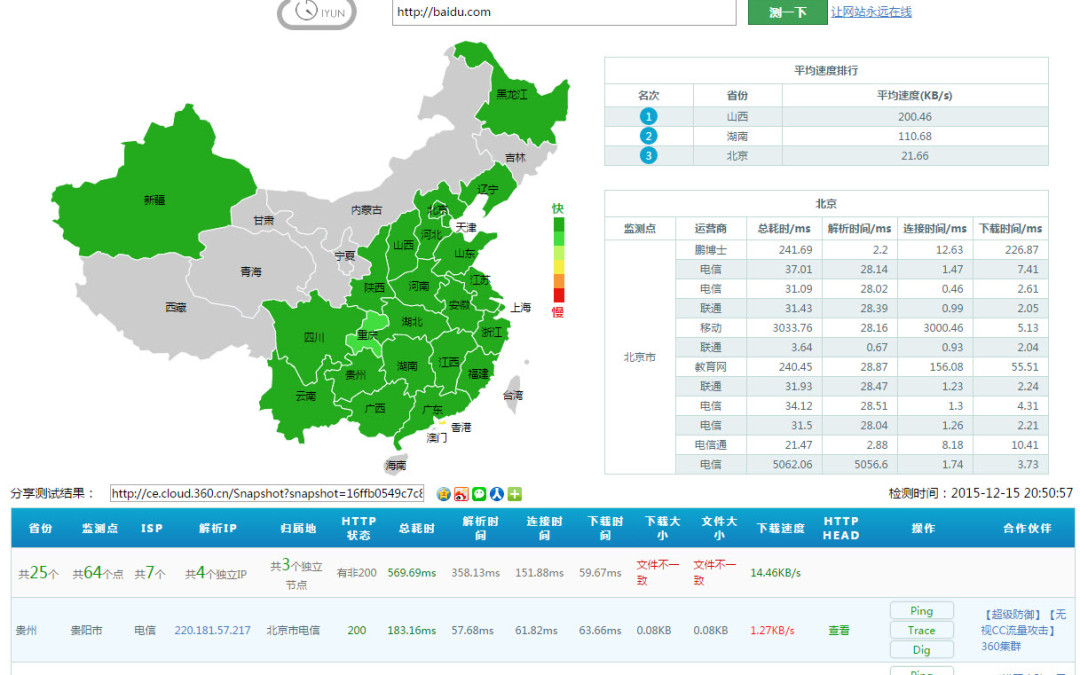Click the 14.46KB/s average download speed

(776, 572)
